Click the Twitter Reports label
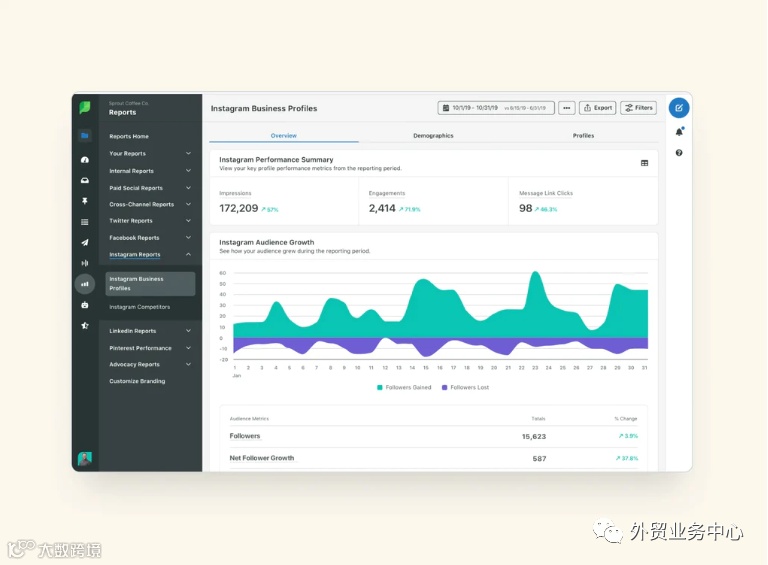The width and height of the screenshot is (768, 565). pos(131,221)
